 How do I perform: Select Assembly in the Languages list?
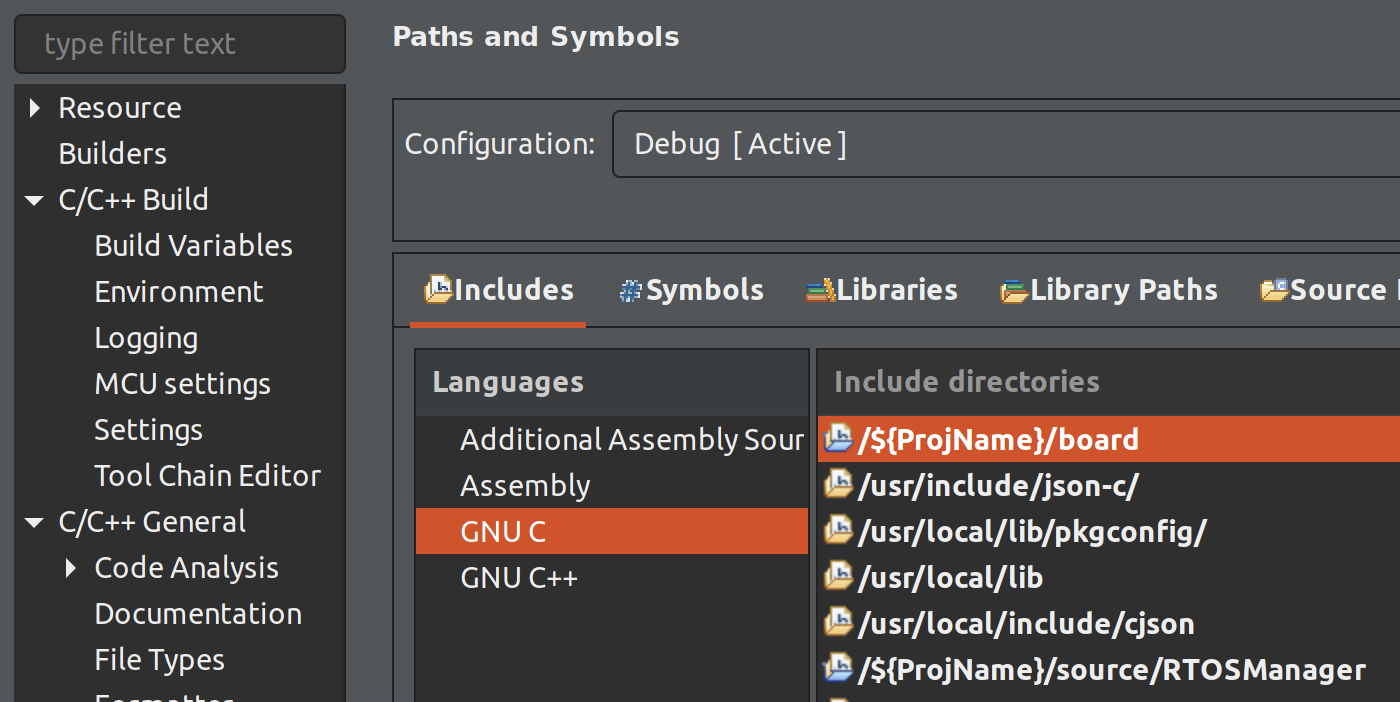525,486
